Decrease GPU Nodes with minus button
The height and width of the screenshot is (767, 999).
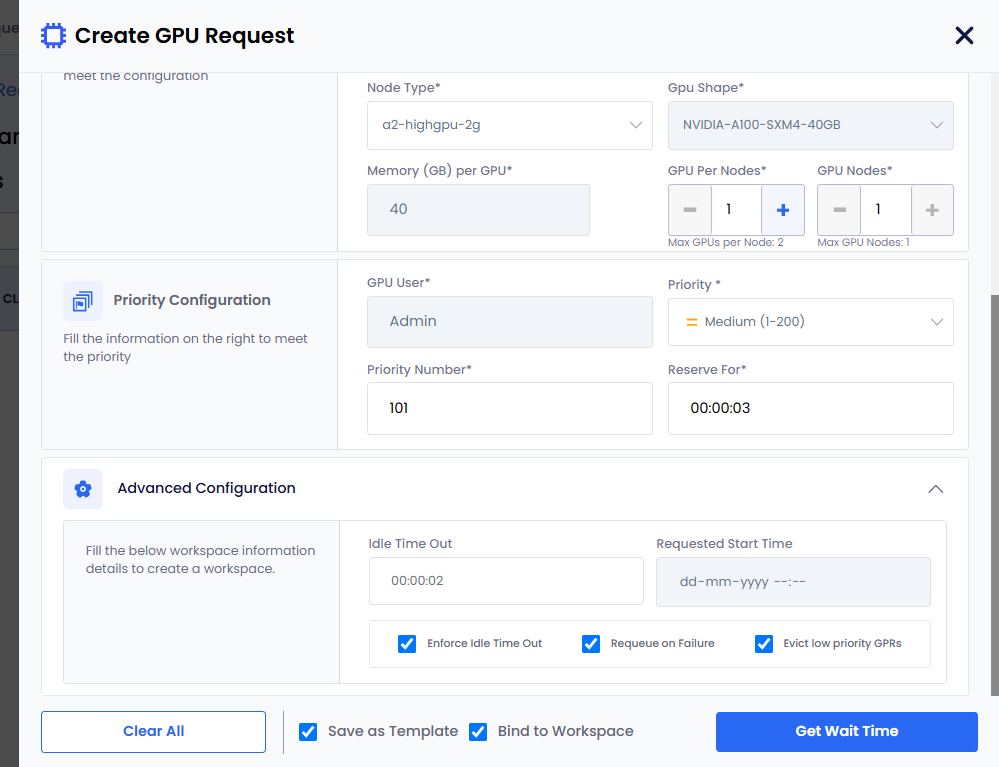839,210
